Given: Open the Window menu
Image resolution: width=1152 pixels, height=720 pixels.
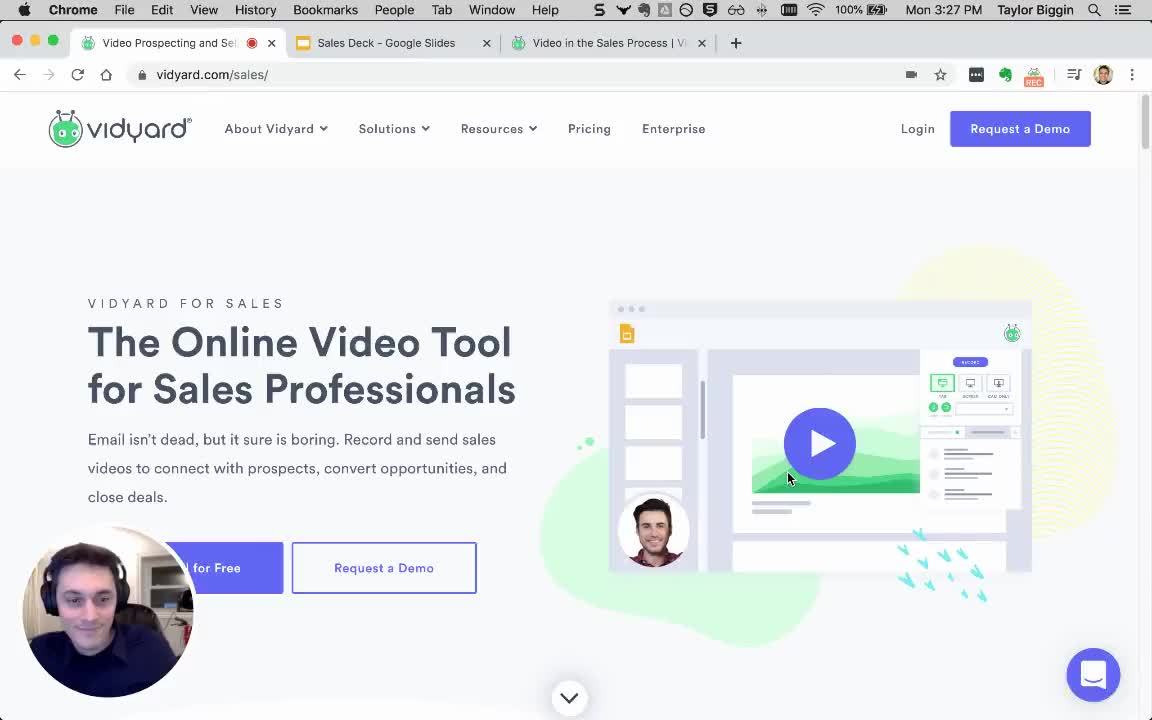Looking at the screenshot, I should (492, 10).
